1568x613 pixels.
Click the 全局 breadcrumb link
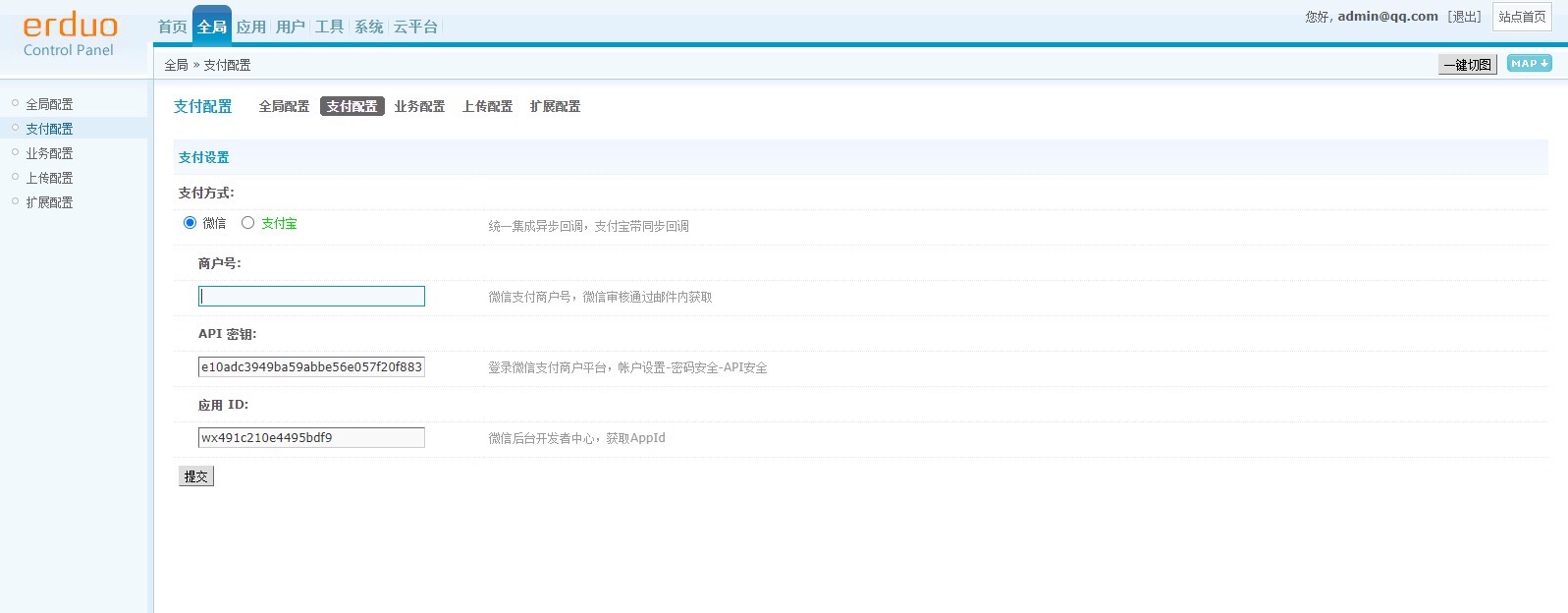pyautogui.click(x=176, y=65)
